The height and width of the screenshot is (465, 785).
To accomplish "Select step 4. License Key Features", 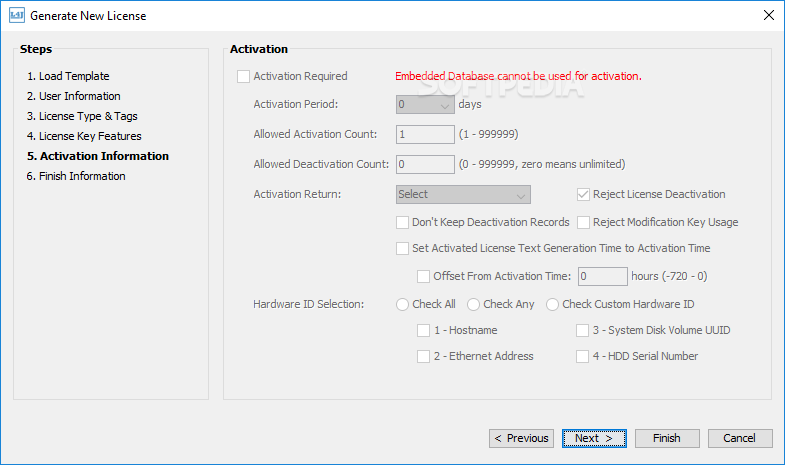I will 84,136.
